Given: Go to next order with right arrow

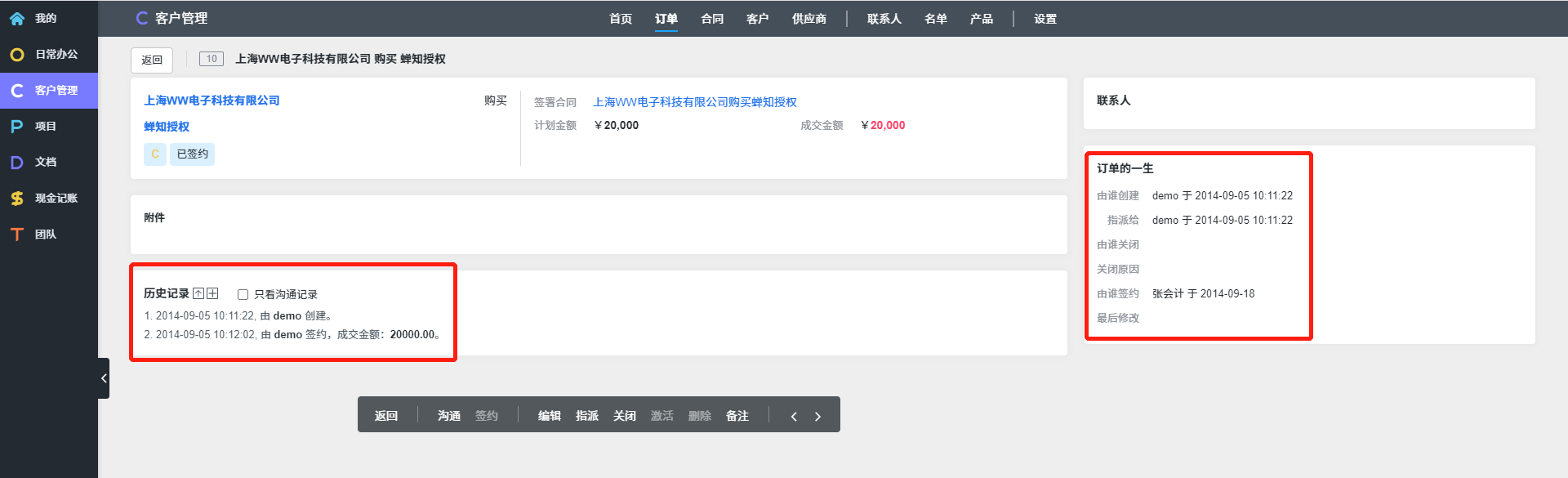Looking at the screenshot, I should pyautogui.click(x=817, y=416).
